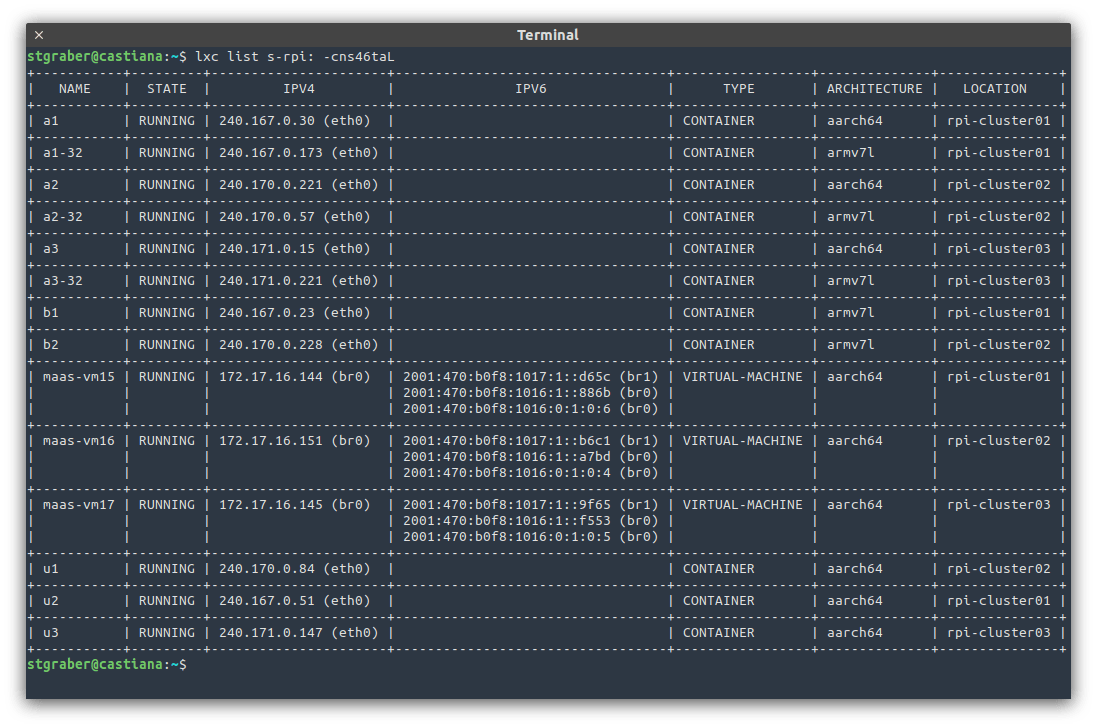Click the LOCATION column header
The width and height of the screenshot is (1097, 728).
995,89
